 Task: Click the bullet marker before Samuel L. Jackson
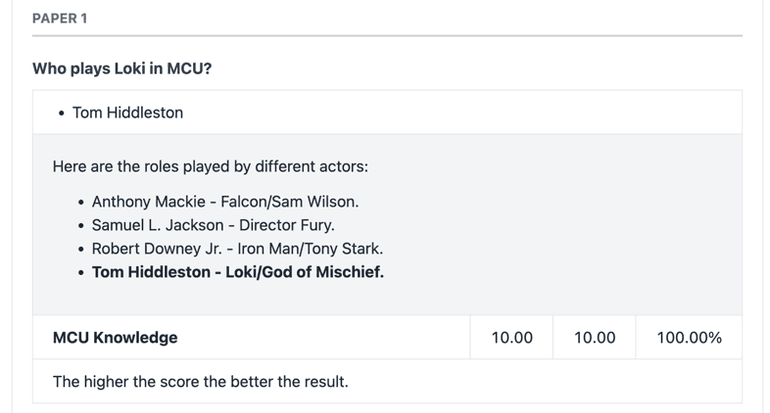(81, 226)
